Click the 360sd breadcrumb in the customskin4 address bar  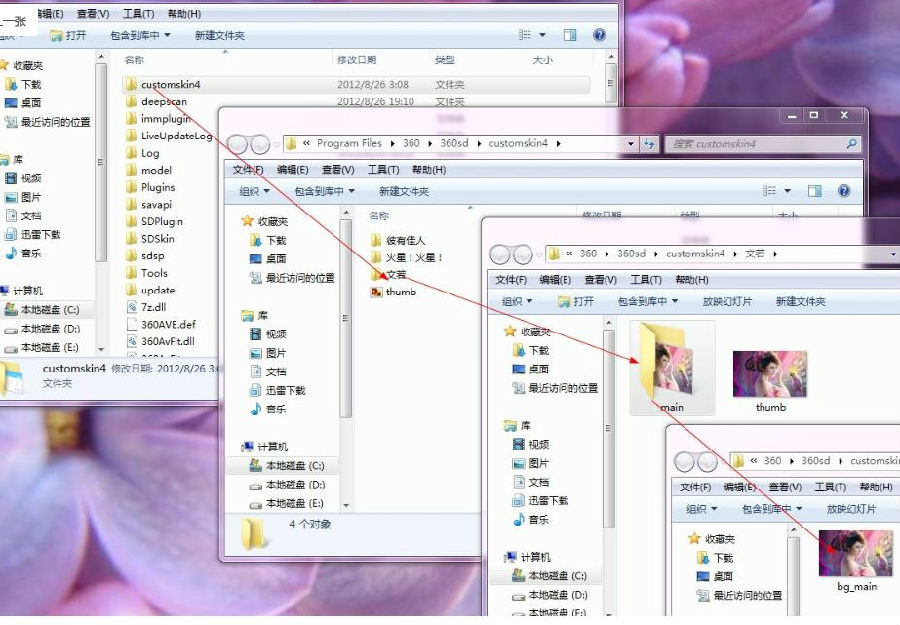(x=454, y=143)
